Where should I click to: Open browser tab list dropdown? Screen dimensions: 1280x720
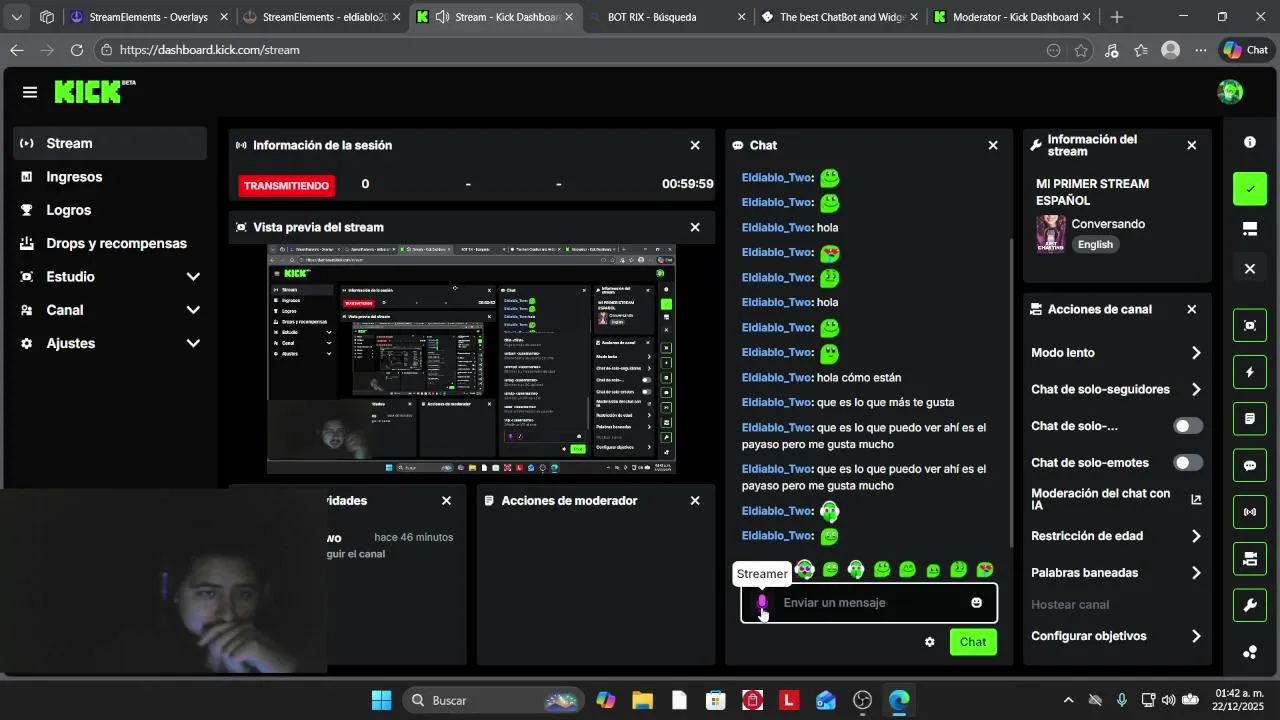[15, 17]
